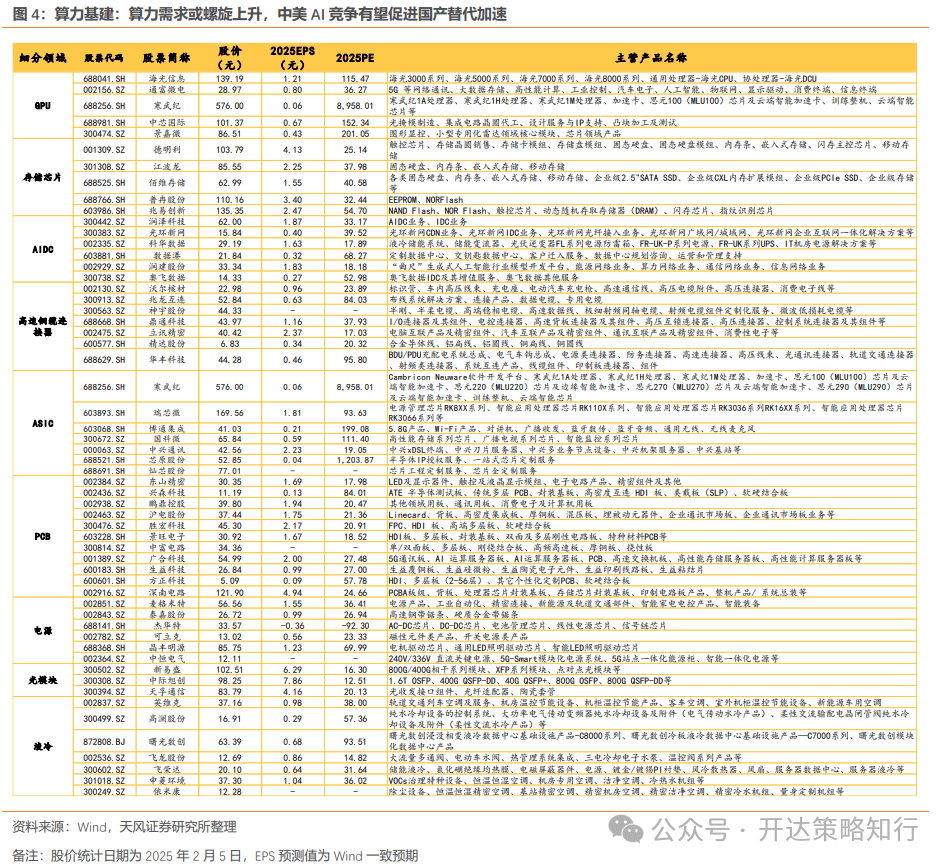
Task: Select the negative PE value '-92.30'
Action: (x=355, y=626)
